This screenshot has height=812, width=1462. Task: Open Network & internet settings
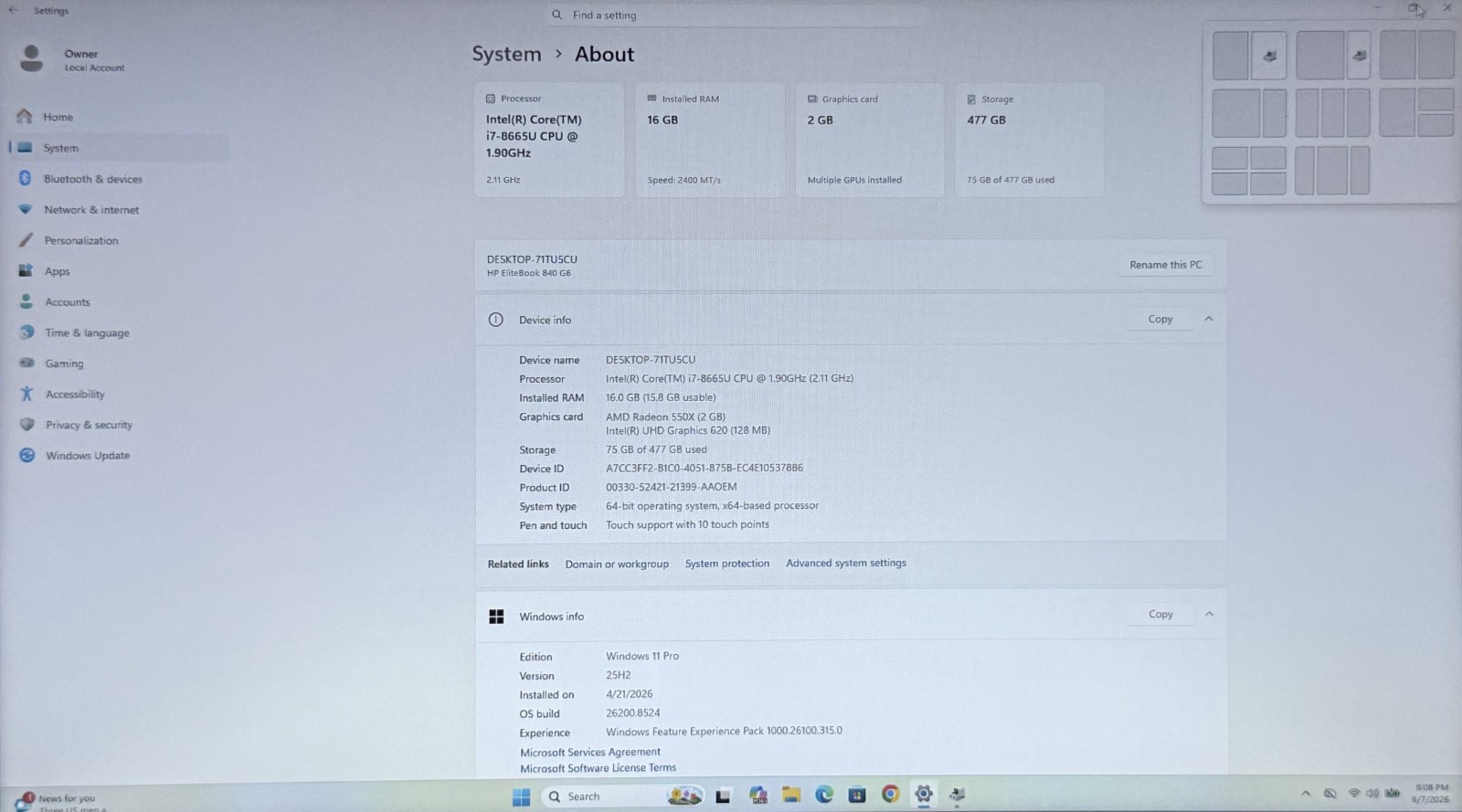click(x=91, y=210)
